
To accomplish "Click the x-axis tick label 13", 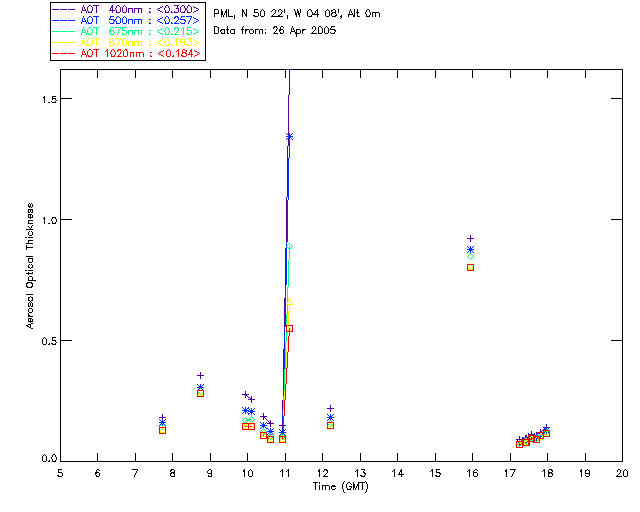I will 360,473.
